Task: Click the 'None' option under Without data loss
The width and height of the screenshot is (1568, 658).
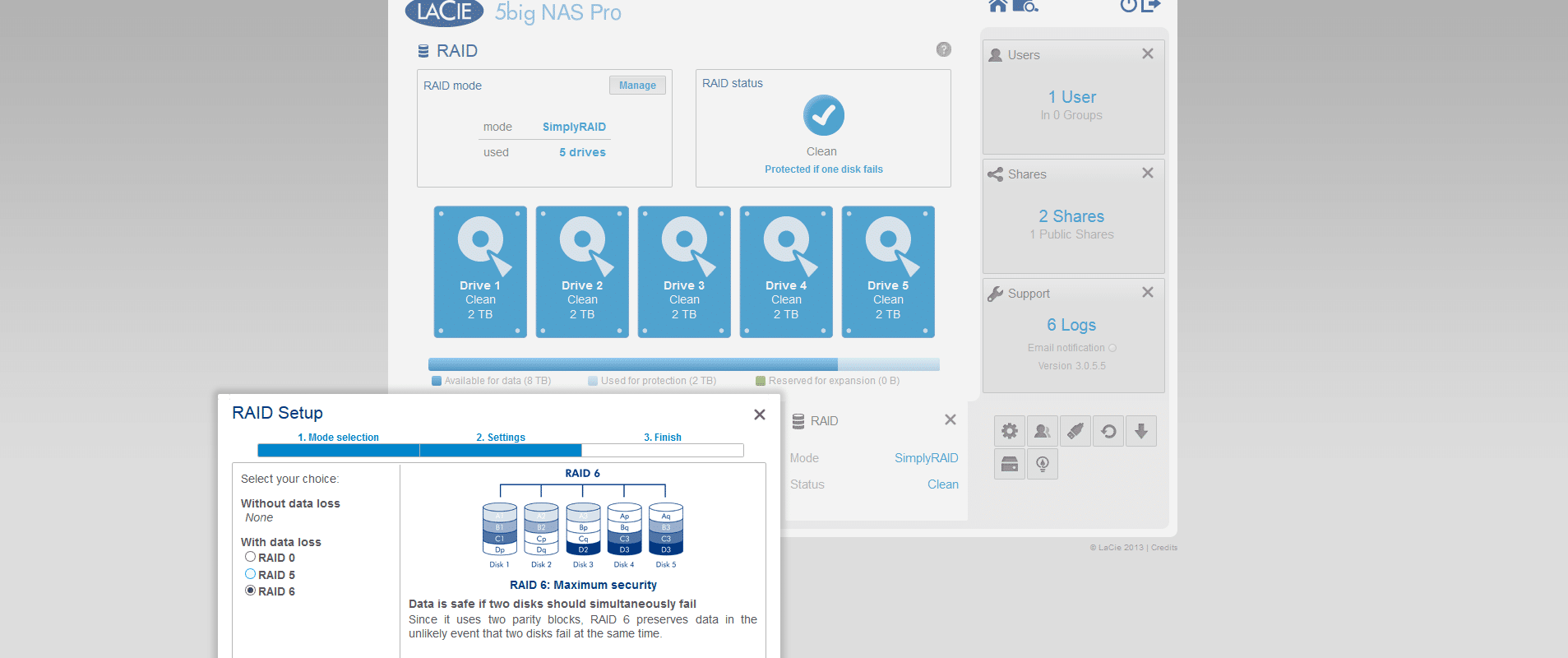Action: tap(259, 517)
